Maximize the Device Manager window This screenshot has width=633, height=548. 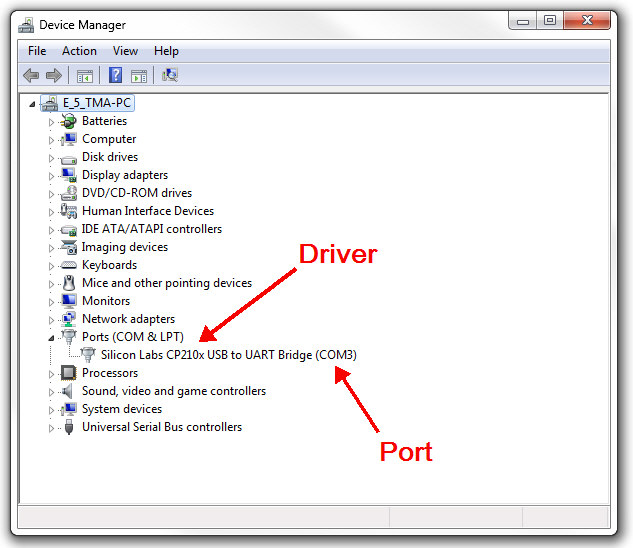(550, 21)
